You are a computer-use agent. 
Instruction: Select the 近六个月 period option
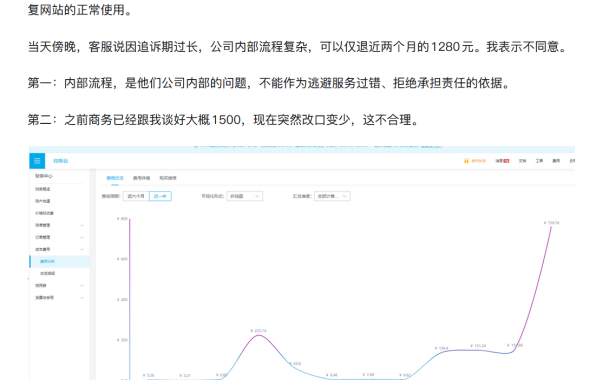point(136,196)
